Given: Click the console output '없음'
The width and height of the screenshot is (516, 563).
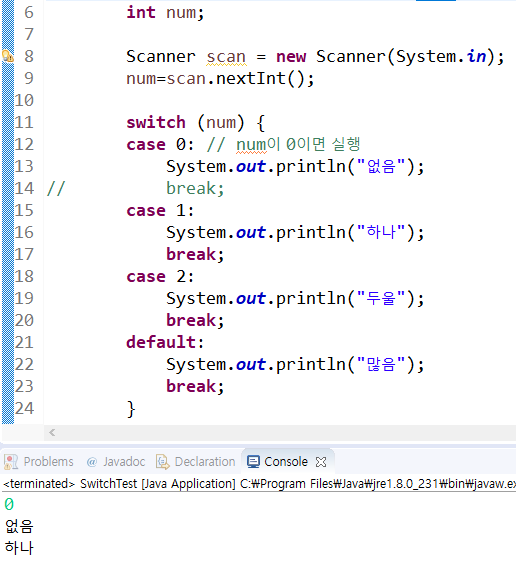Looking at the screenshot, I should pos(19,526).
